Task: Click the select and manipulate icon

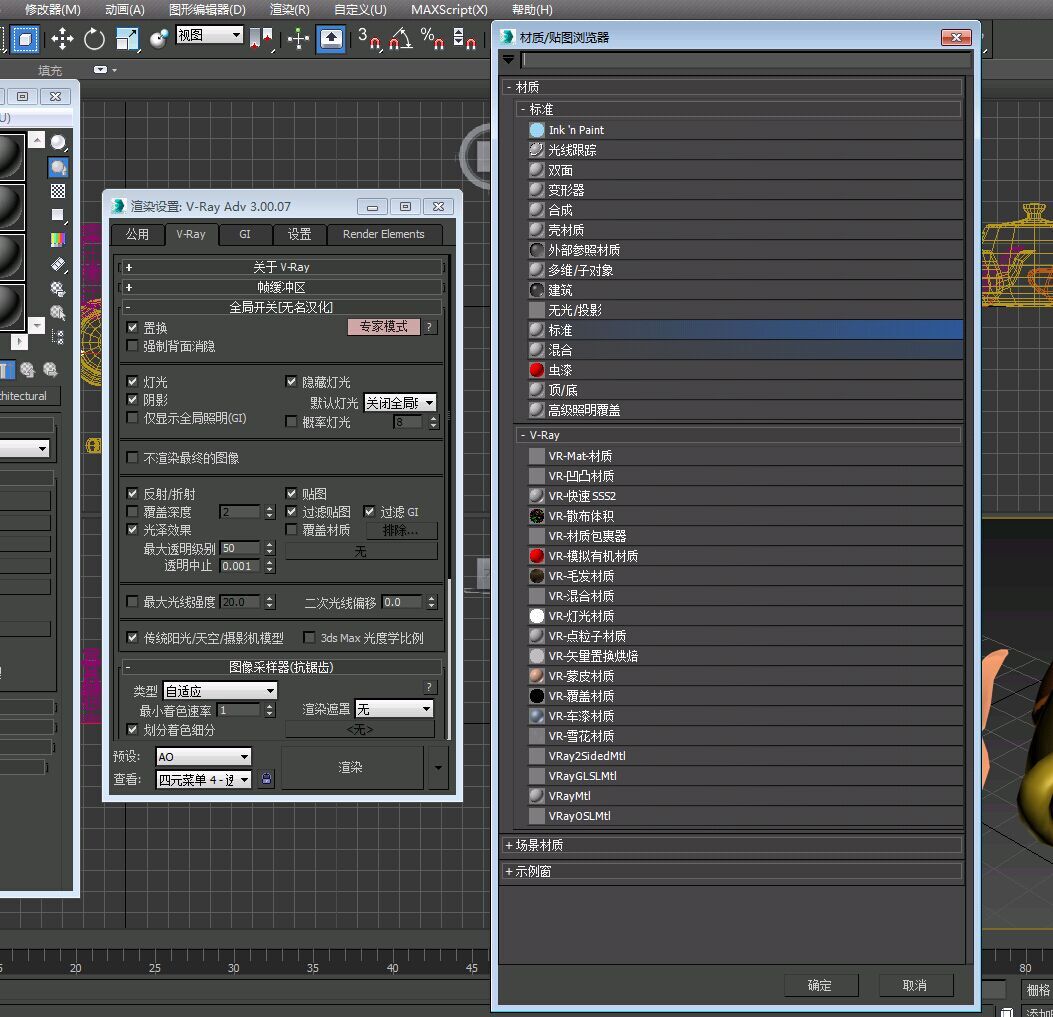Action: point(298,39)
